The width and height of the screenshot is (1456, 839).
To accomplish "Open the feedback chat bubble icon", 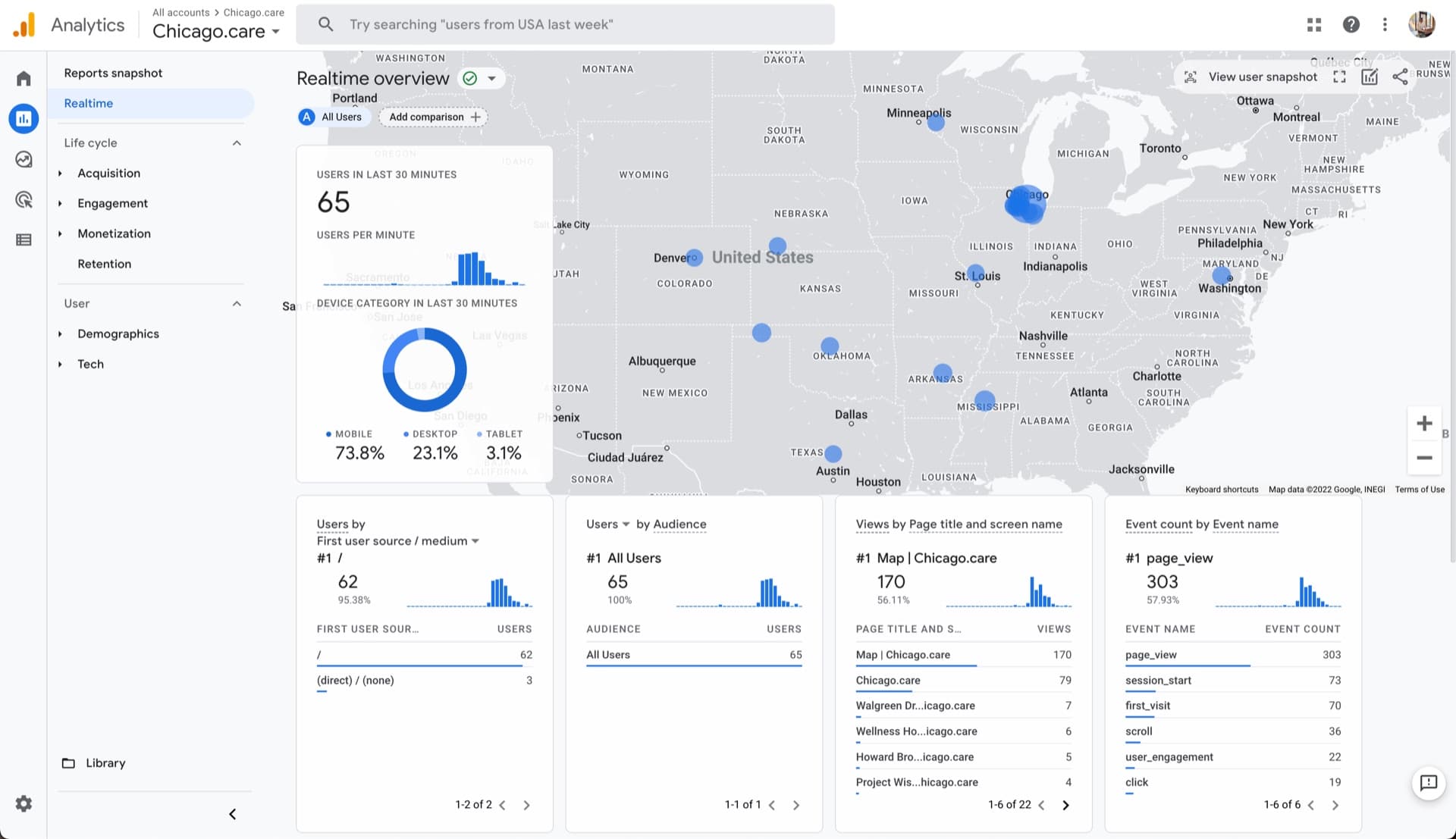I will coord(1429,783).
